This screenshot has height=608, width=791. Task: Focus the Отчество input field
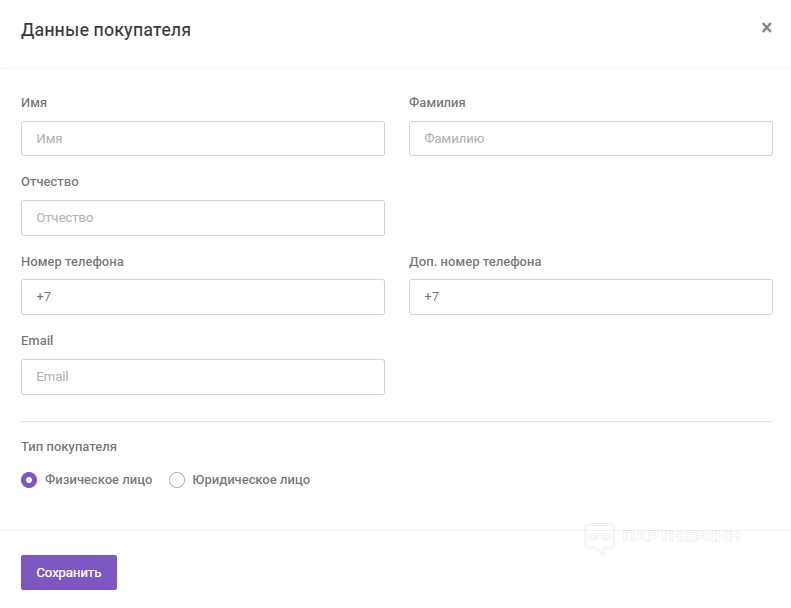[x=203, y=218]
